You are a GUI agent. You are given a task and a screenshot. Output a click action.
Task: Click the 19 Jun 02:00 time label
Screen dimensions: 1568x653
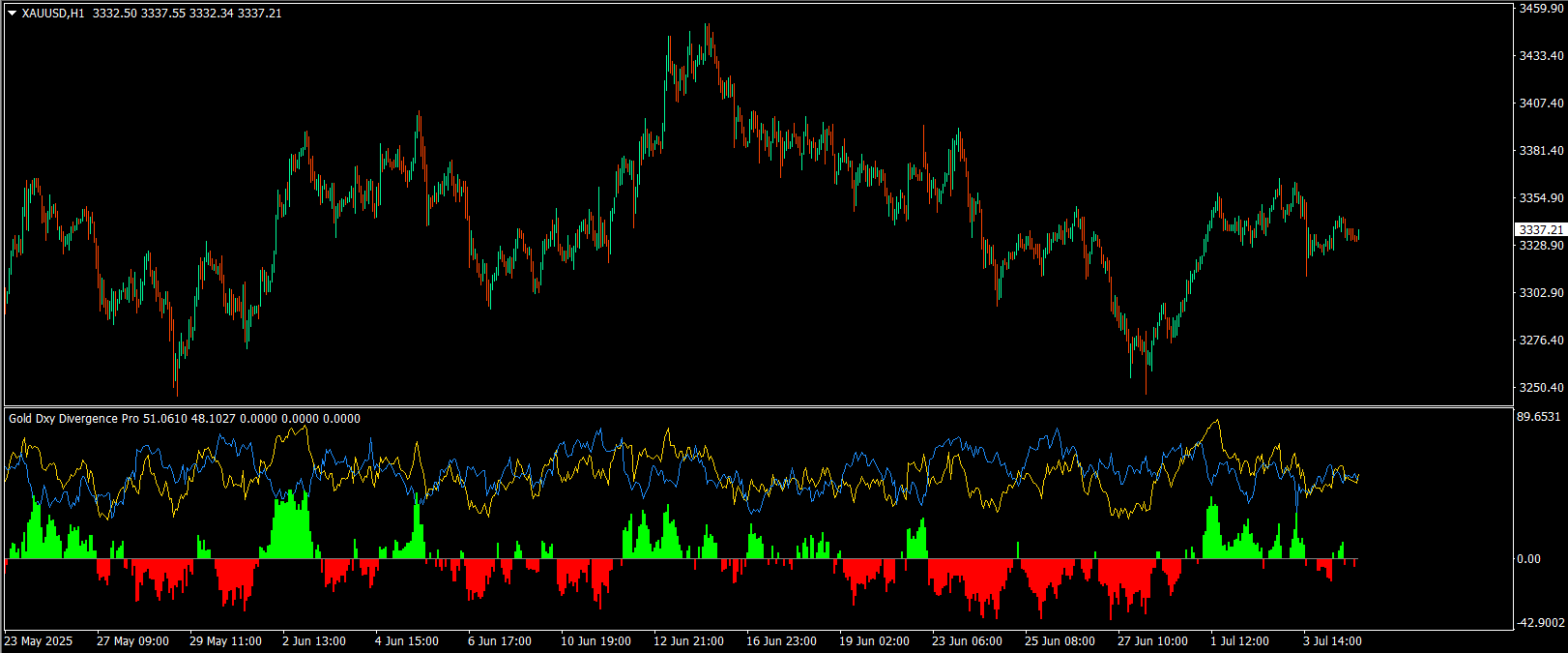[x=875, y=641]
